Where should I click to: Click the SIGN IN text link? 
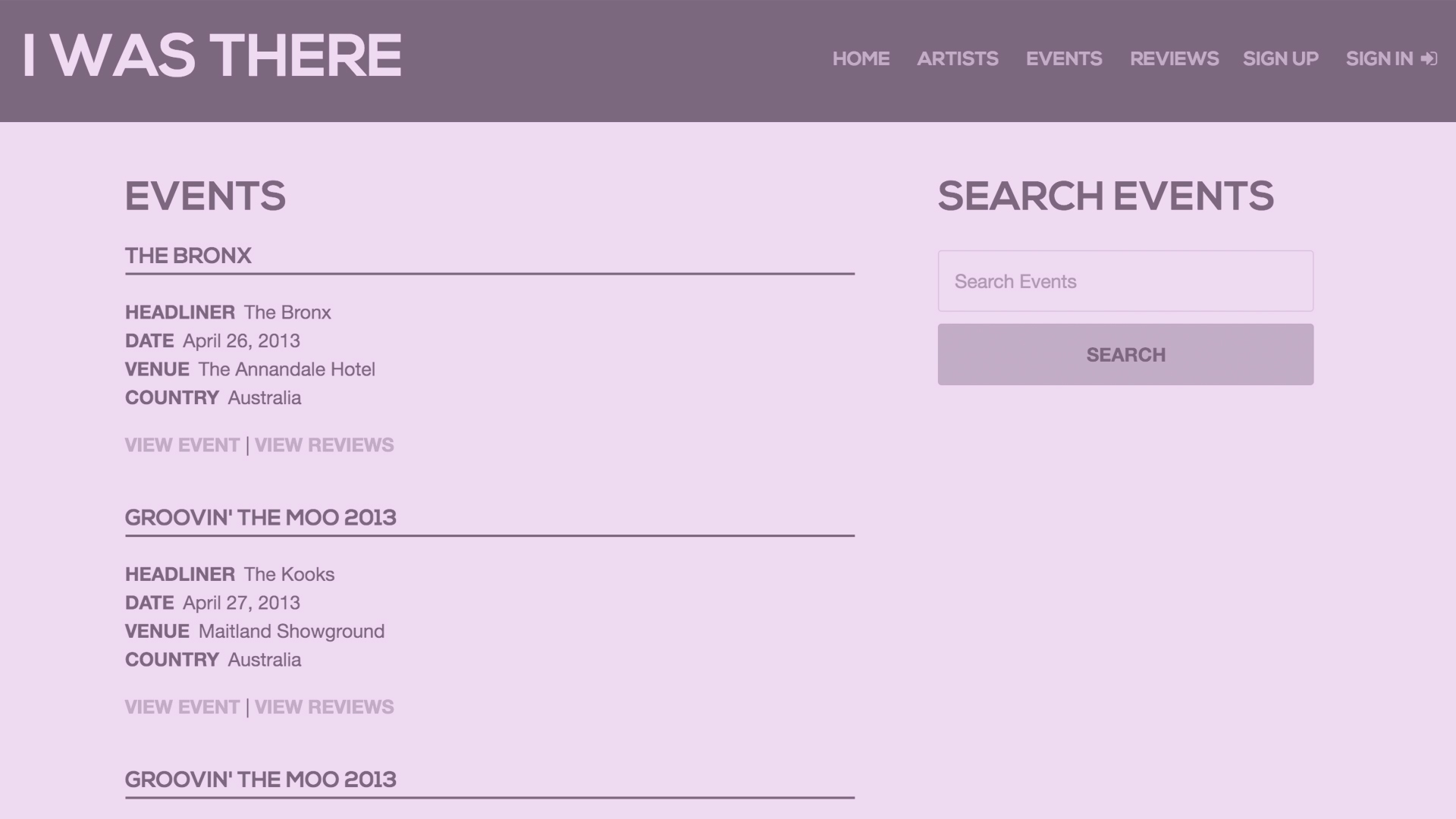tap(1379, 58)
